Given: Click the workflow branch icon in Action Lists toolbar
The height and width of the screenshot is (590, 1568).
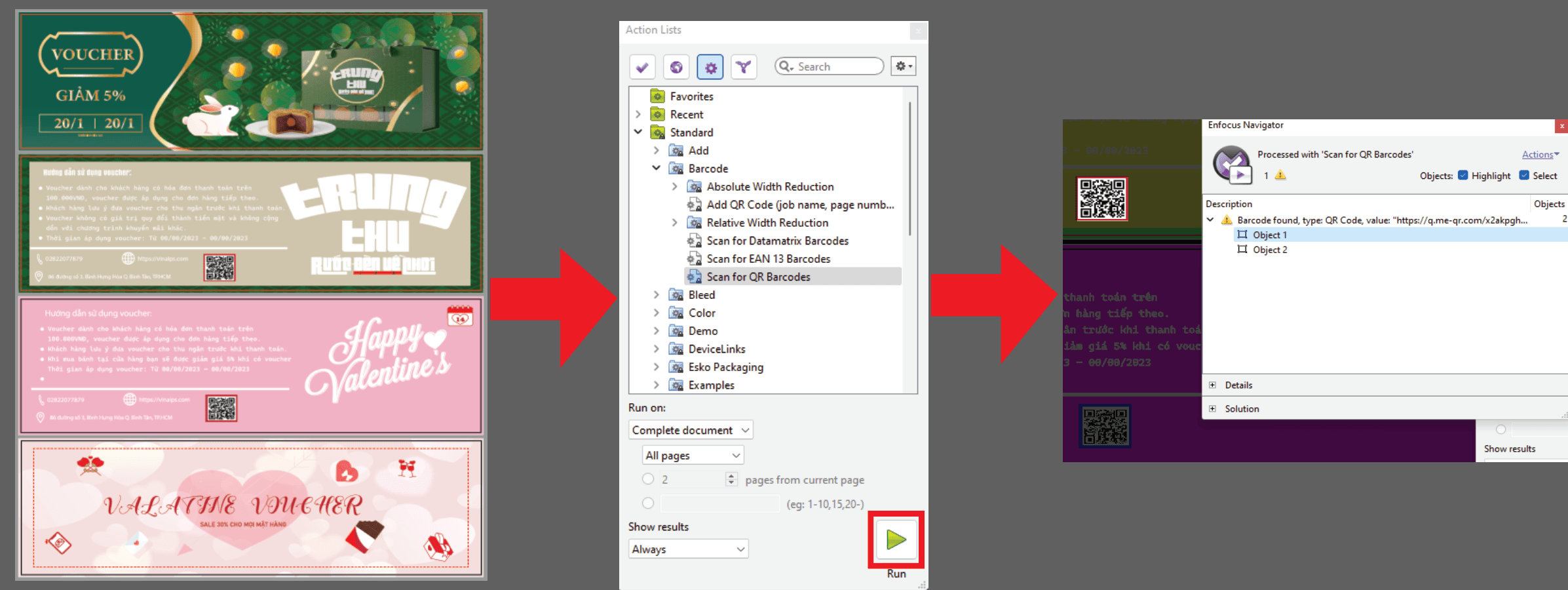Looking at the screenshot, I should pyautogui.click(x=744, y=66).
